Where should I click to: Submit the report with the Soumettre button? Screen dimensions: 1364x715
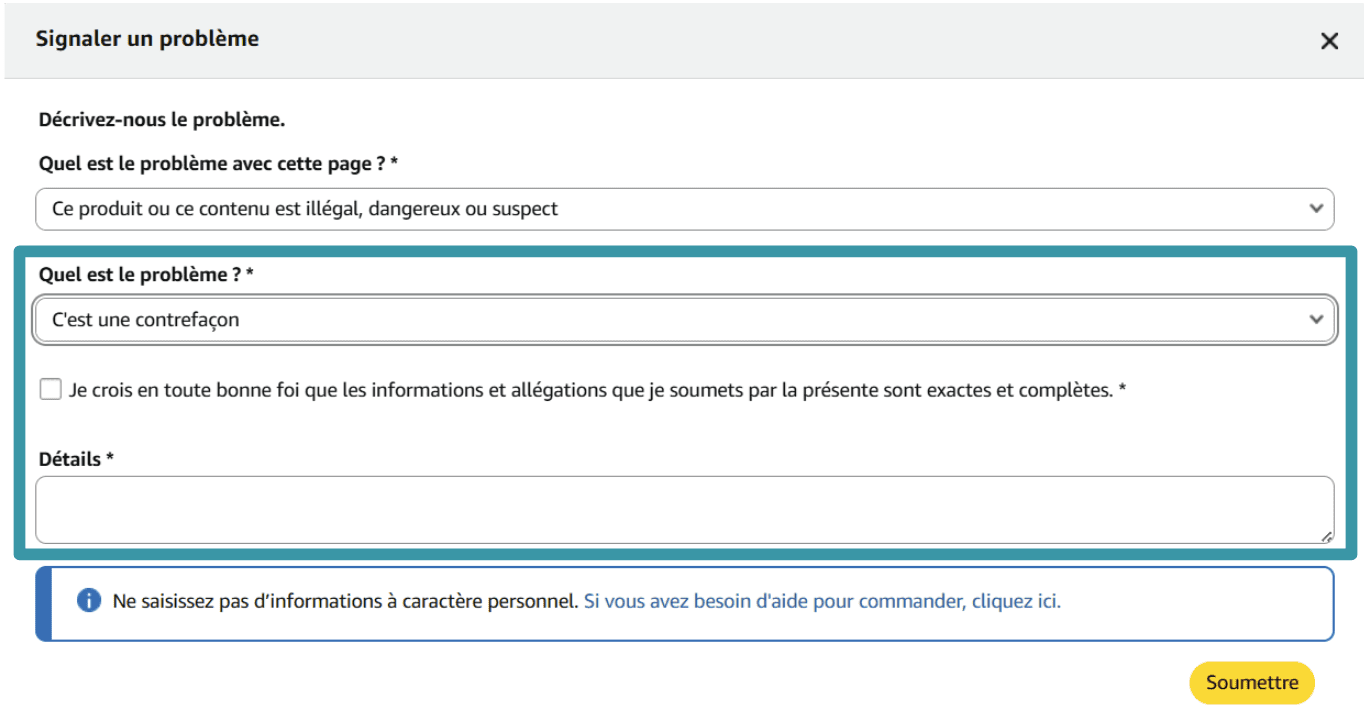click(x=1251, y=682)
